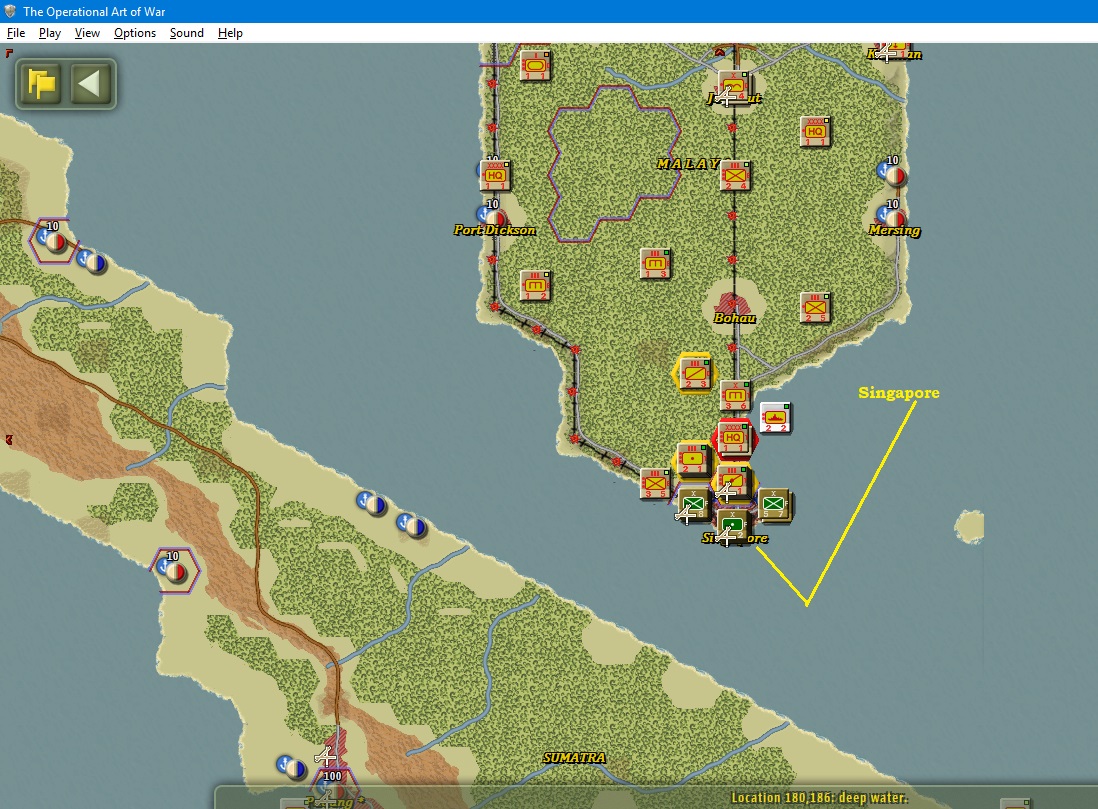Click the application icon in title bar
This screenshot has width=1098, height=809.
10,11
